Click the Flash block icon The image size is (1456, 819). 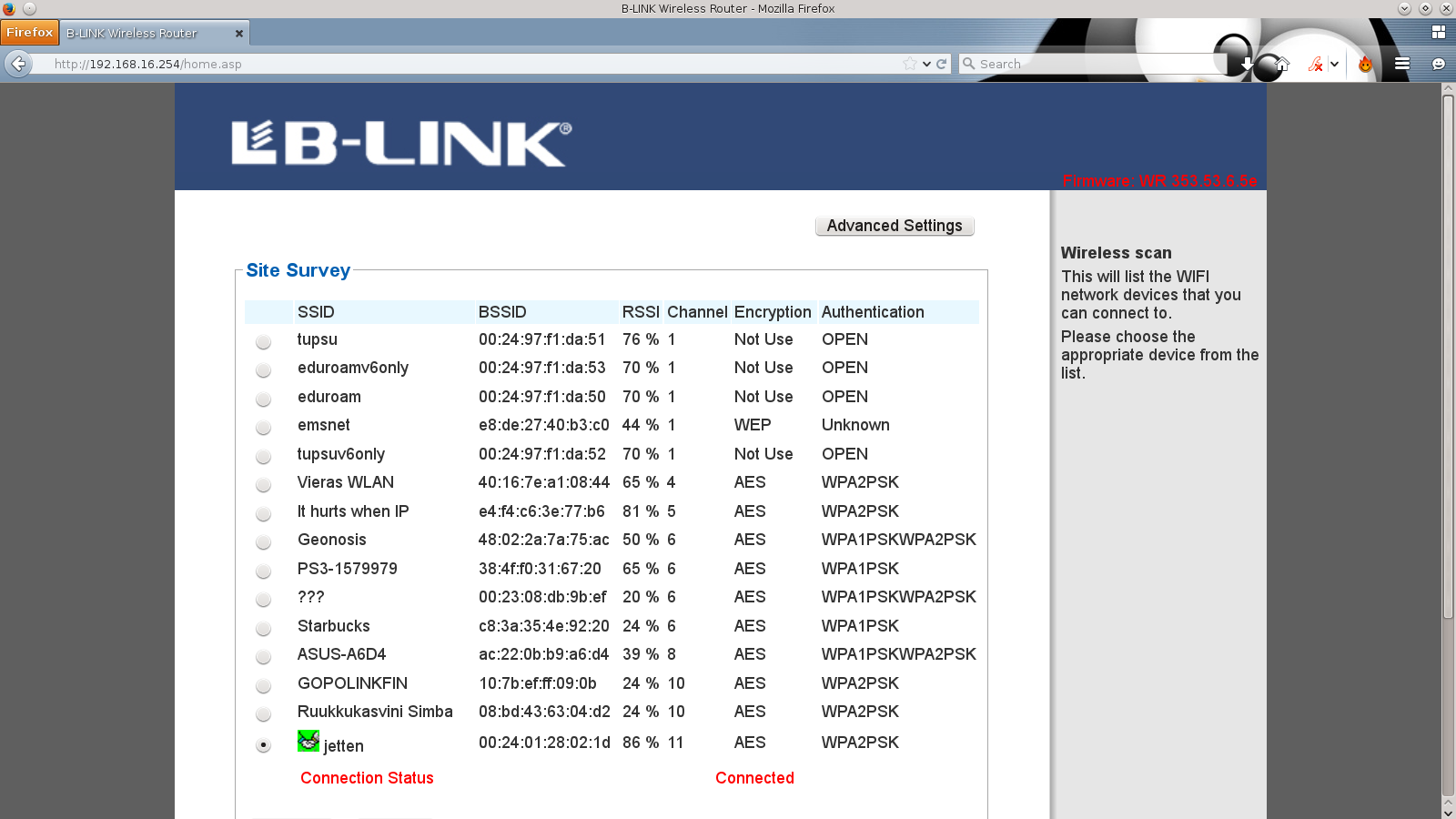[1315, 64]
